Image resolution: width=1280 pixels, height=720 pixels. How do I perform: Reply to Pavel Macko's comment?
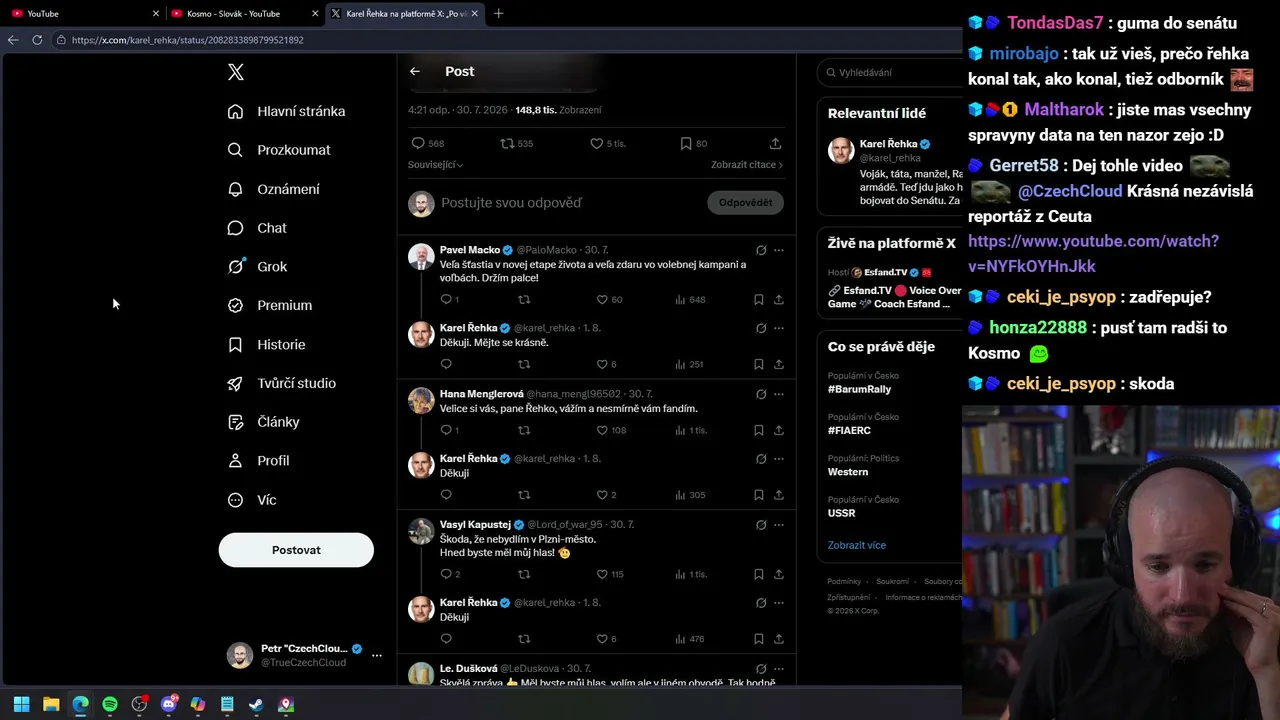point(446,299)
